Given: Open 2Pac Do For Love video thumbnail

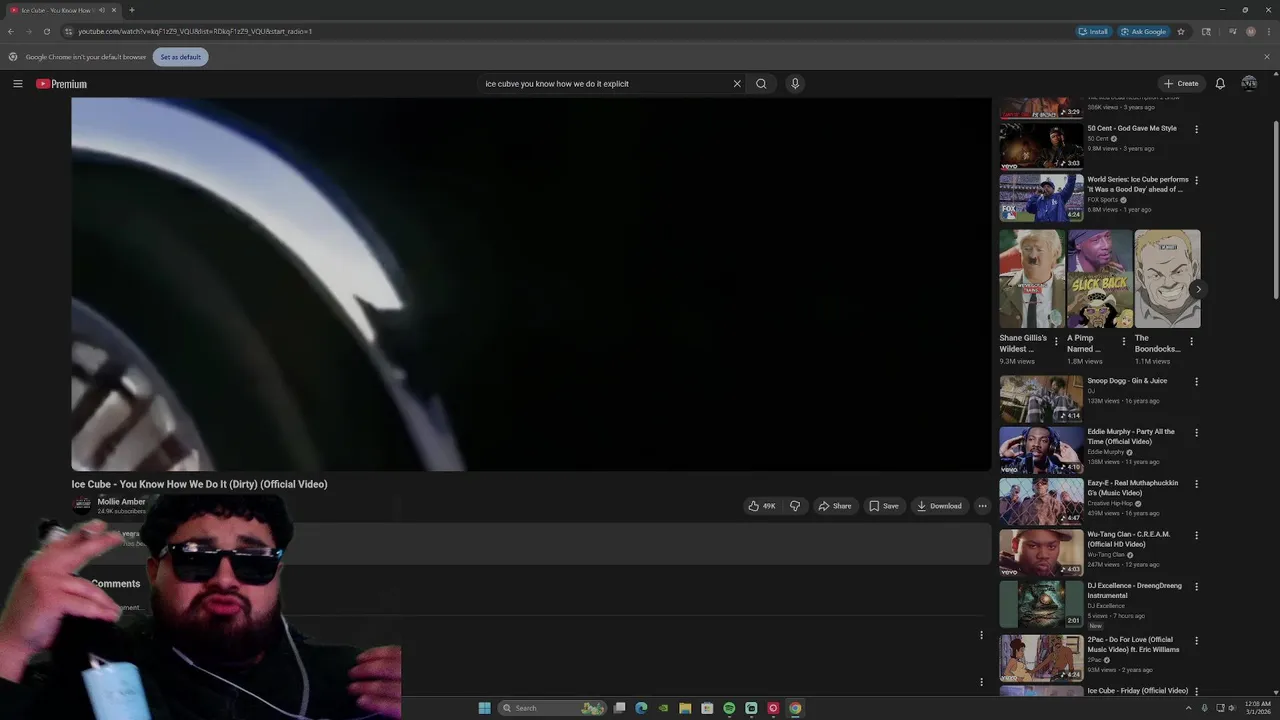Looking at the screenshot, I should coord(1041,658).
